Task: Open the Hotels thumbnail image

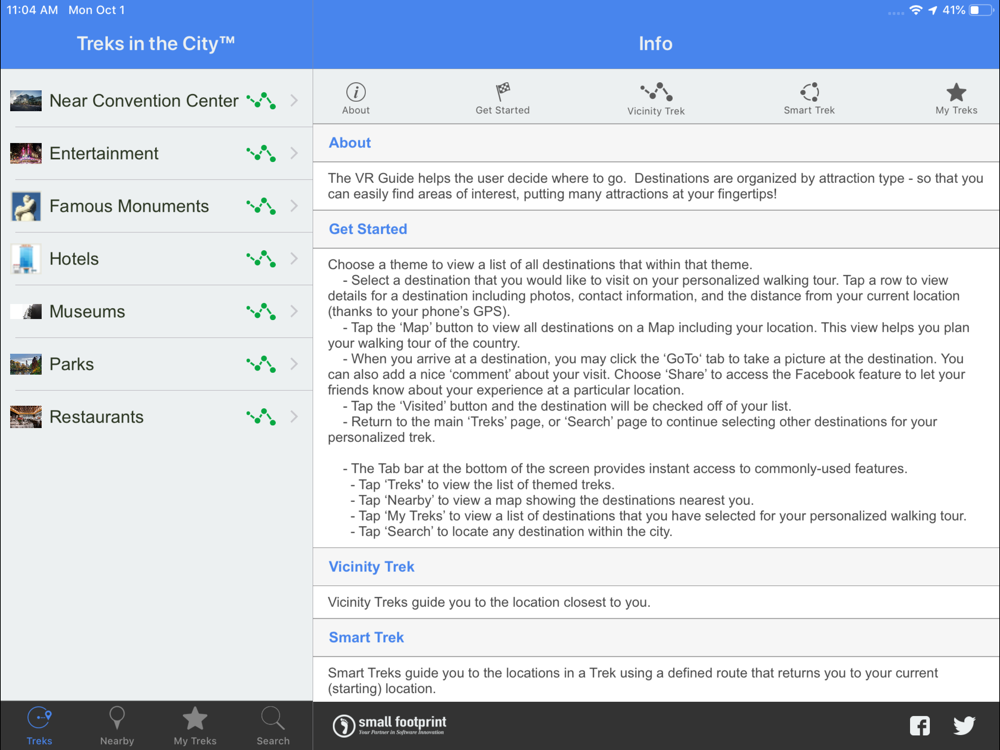Action: pos(26,259)
